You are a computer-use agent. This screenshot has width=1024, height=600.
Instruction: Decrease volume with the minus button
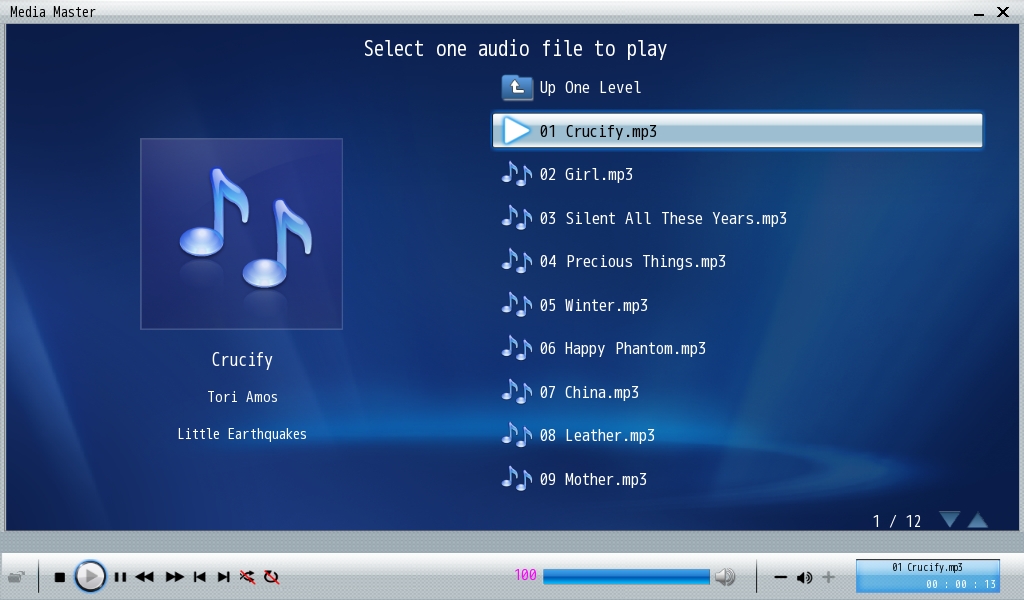point(781,577)
